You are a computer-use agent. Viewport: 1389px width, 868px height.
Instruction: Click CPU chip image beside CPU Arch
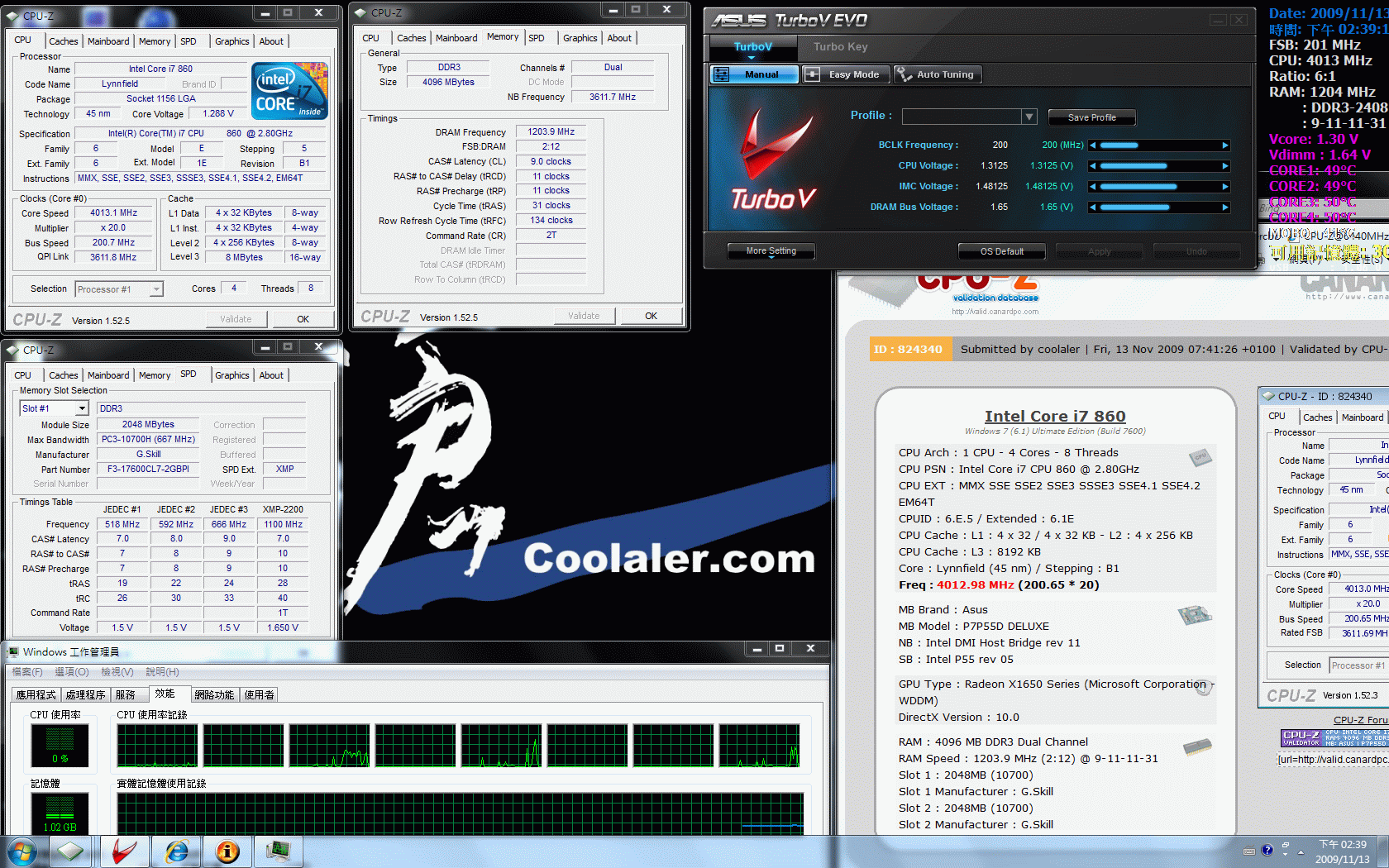pos(1200,456)
